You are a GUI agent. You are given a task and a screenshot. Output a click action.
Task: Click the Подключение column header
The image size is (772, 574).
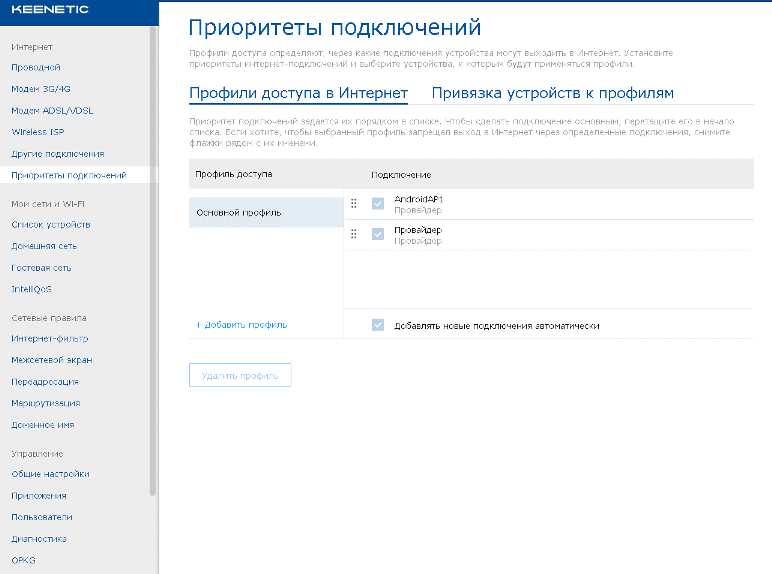pyautogui.click(x=401, y=175)
